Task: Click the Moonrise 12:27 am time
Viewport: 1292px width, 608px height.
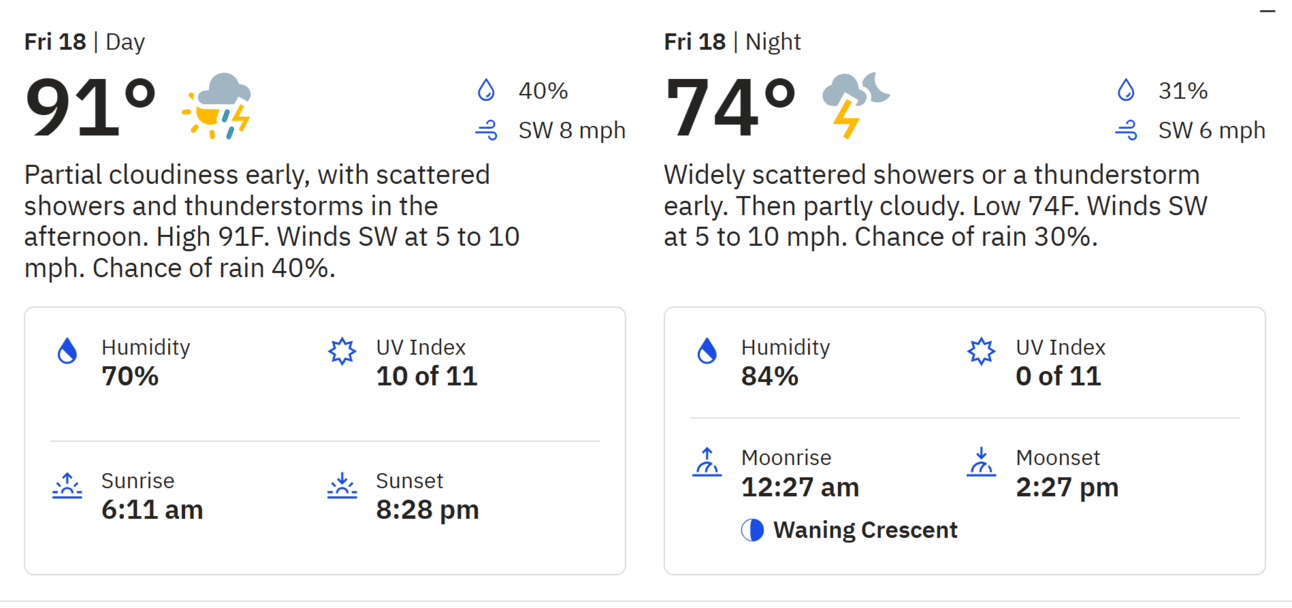Action: [800, 487]
